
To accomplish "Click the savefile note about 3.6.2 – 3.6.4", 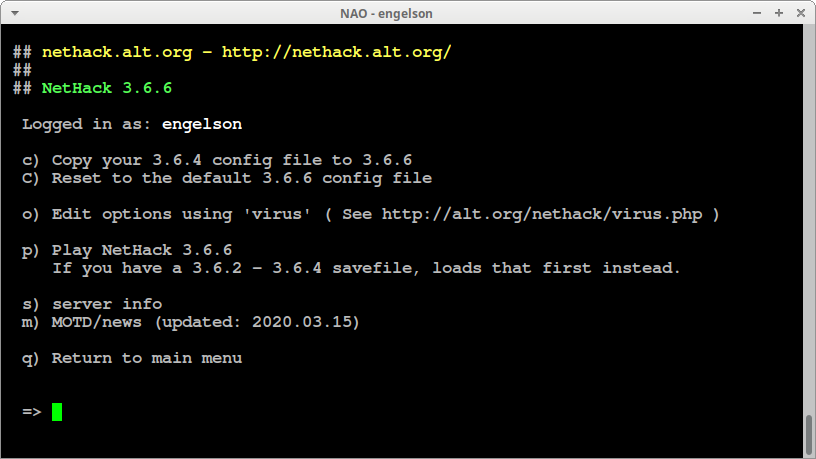I will coord(366,268).
